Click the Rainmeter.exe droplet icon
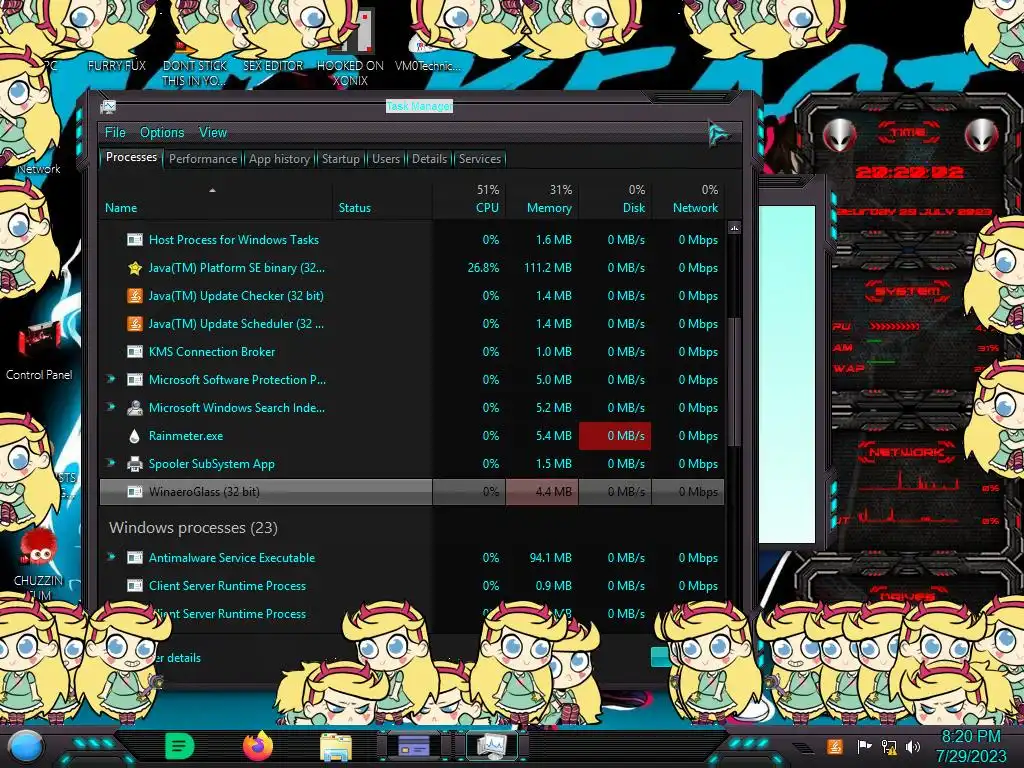Image resolution: width=1024 pixels, height=768 pixels. [x=135, y=436]
